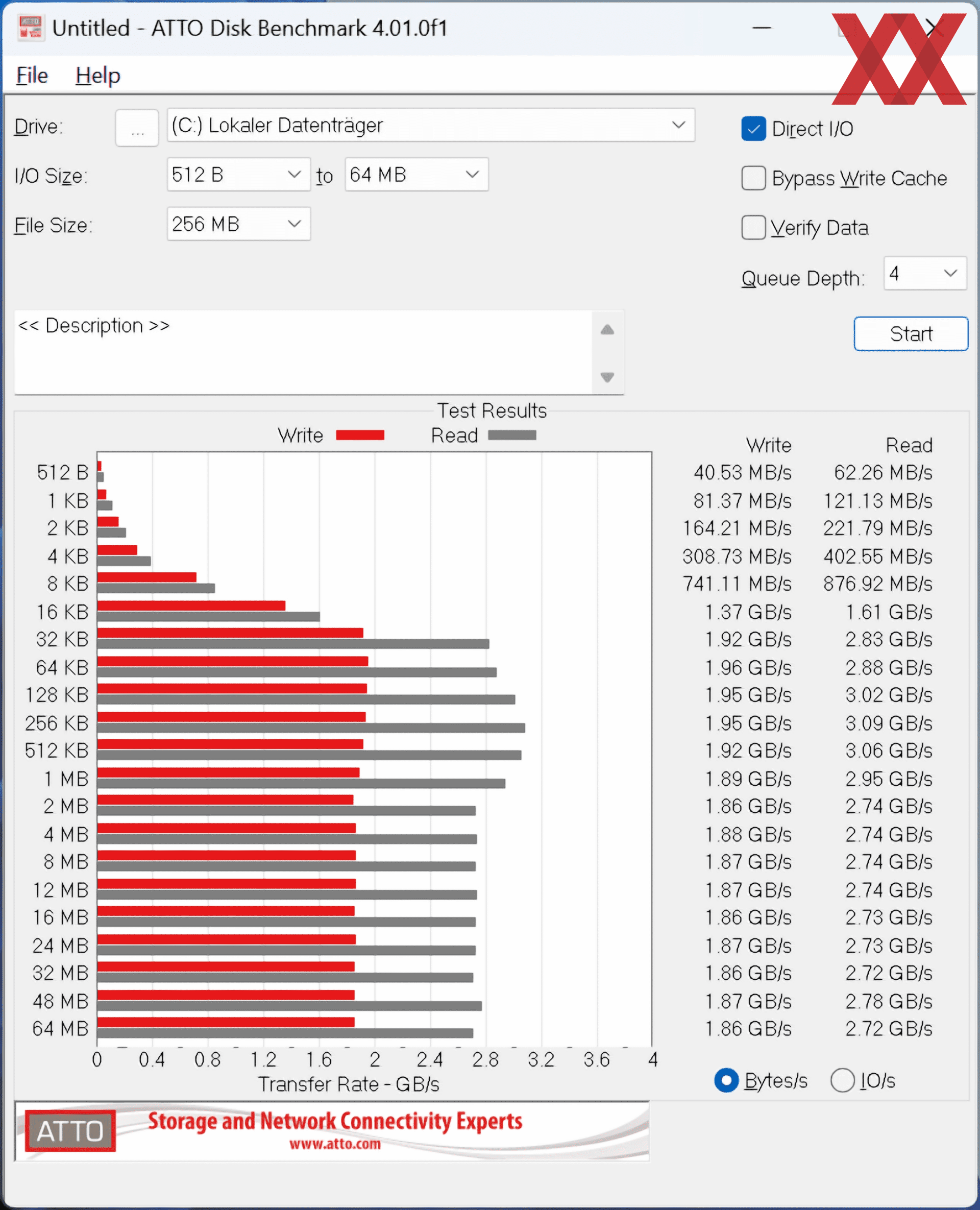
Task: Open the I/O Size maximum 64 MB dropdown
Action: 416,175
